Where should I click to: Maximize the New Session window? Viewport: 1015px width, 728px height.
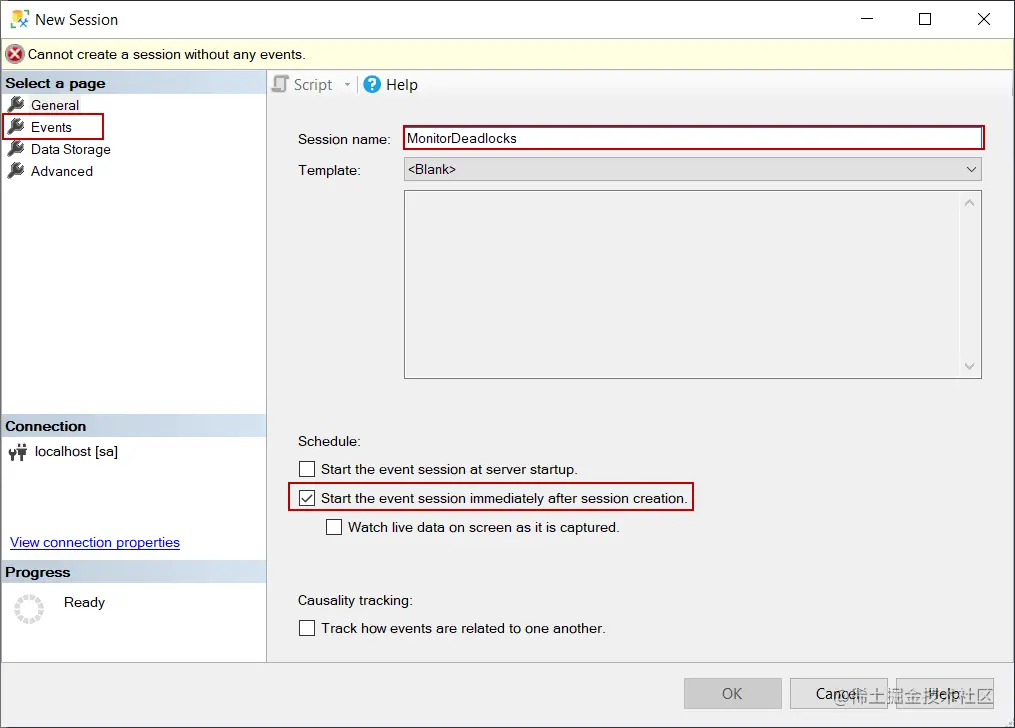925,19
